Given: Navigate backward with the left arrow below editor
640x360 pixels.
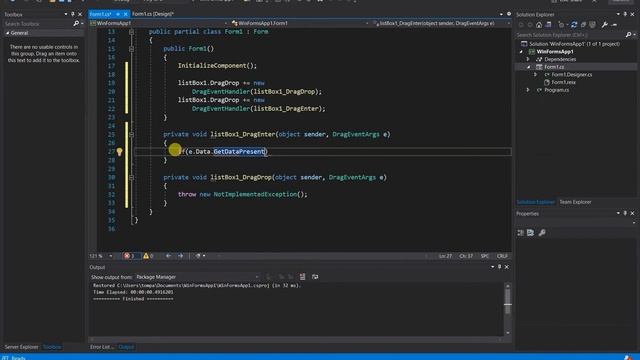Looking at the screenshot, I should [x=169, y=256].
